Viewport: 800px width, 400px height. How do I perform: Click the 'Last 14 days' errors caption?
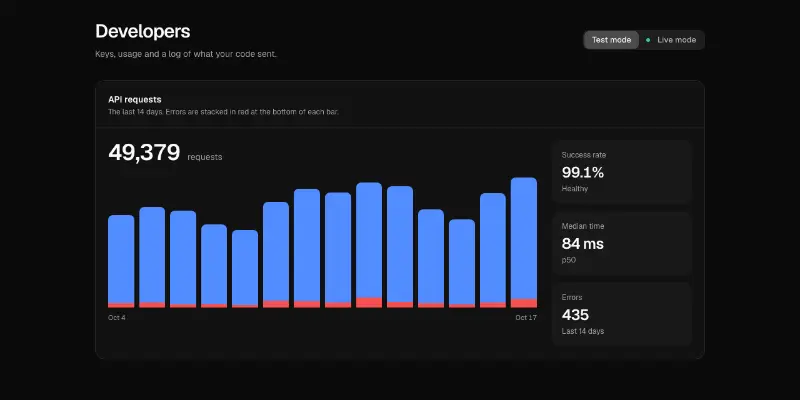(x=583, y=331)
